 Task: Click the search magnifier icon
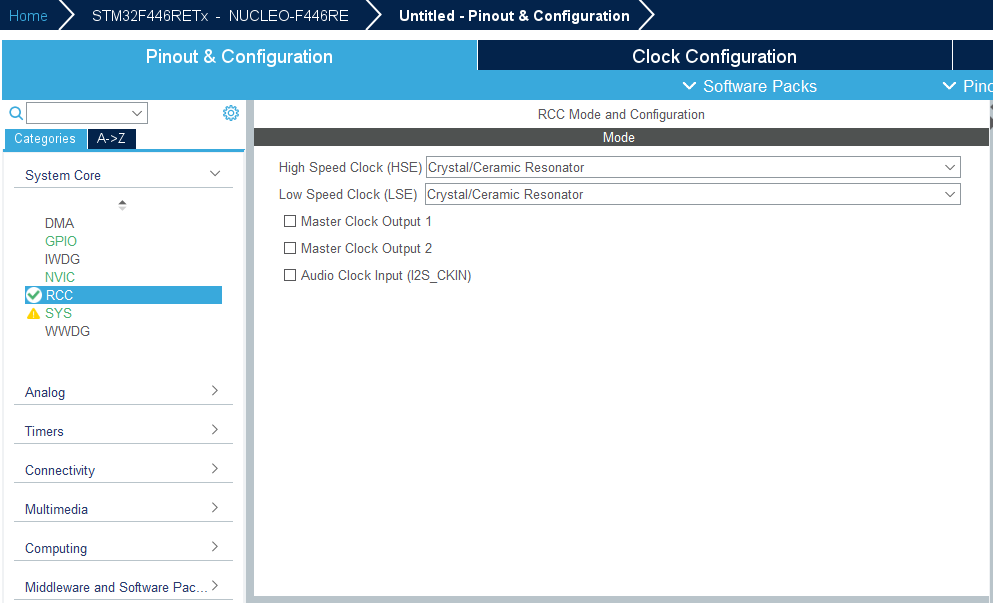click(14, 112)
